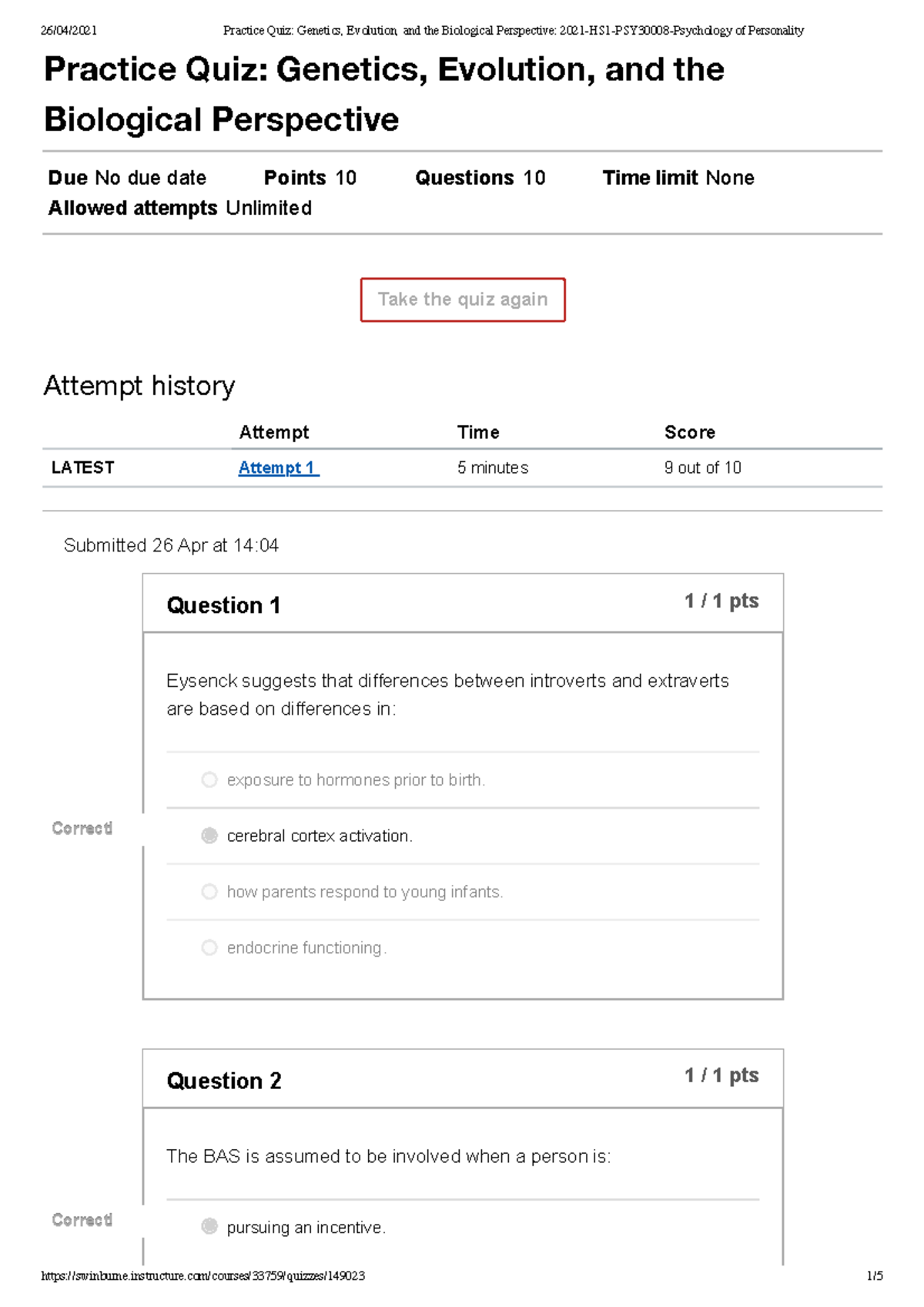Click the Question 1 points label
The image size is (924, 1307).
pyautogui.click(x=721, y=601)
